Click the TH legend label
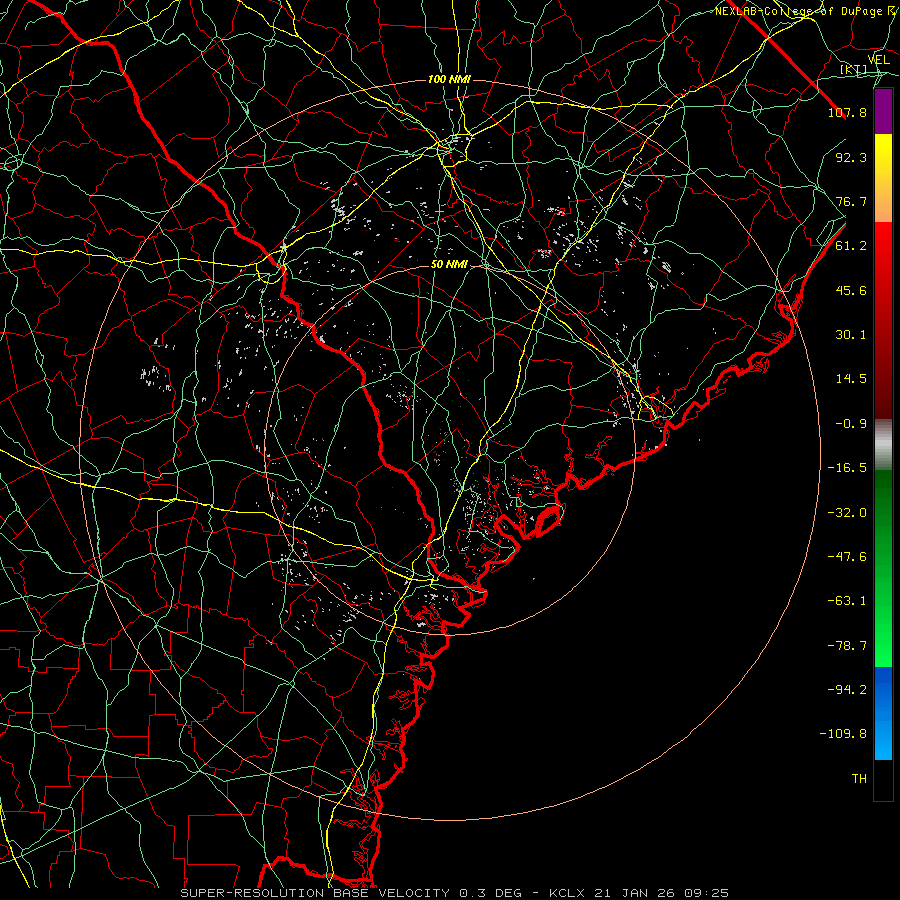 (x=859, y=779)
